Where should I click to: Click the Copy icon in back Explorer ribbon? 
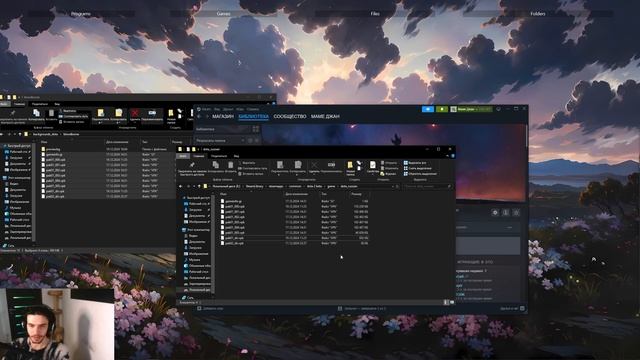click(36, 114)
